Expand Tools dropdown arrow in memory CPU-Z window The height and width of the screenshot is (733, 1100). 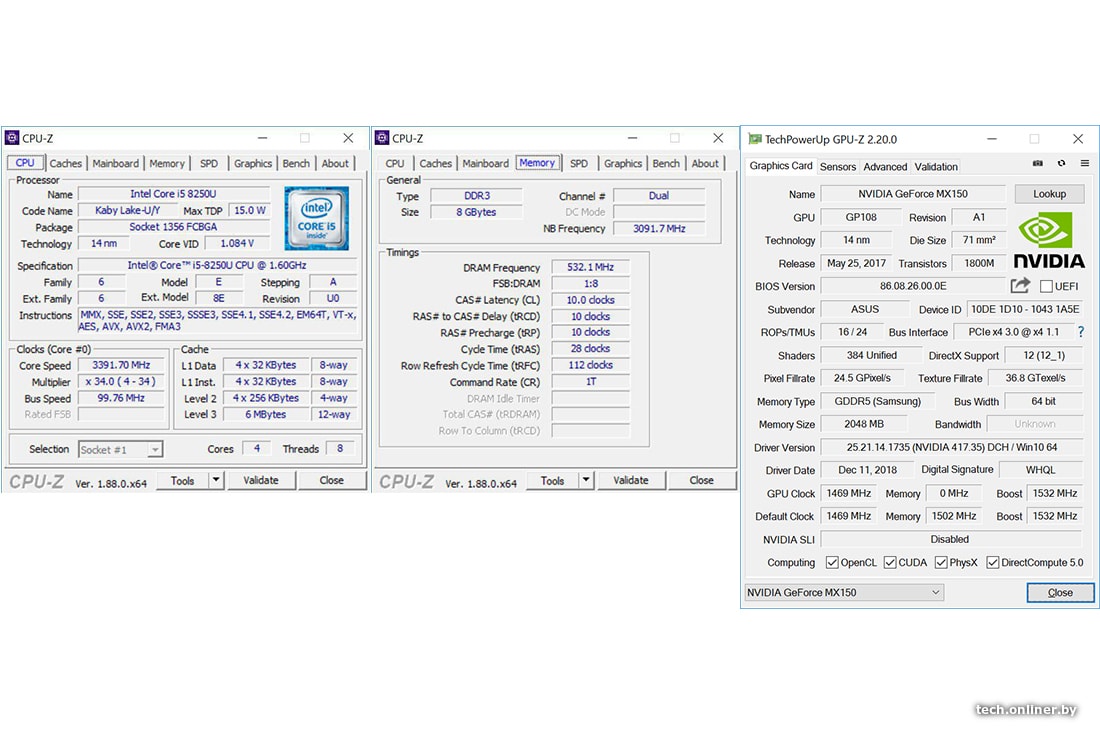point(586,480)
